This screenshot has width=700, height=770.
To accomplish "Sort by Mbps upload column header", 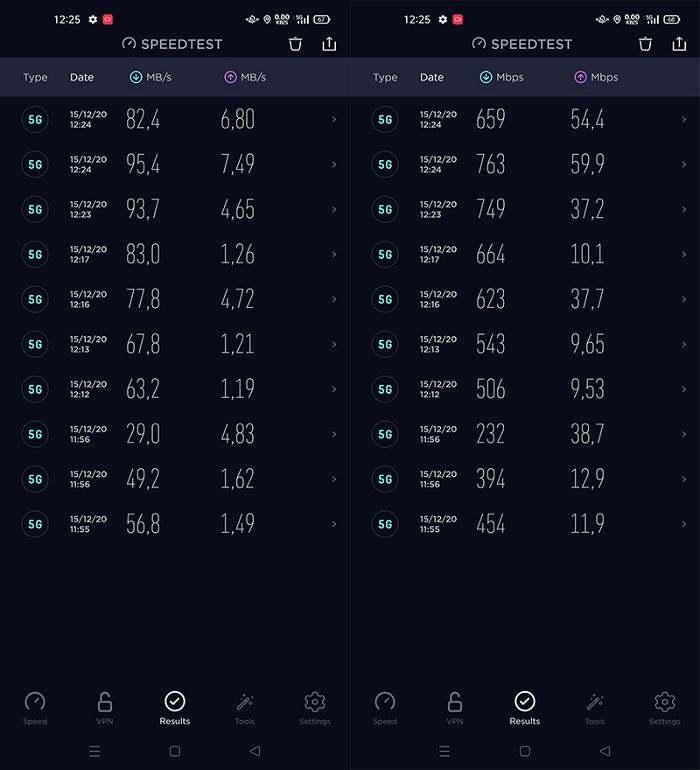I will tap(596, 77).
